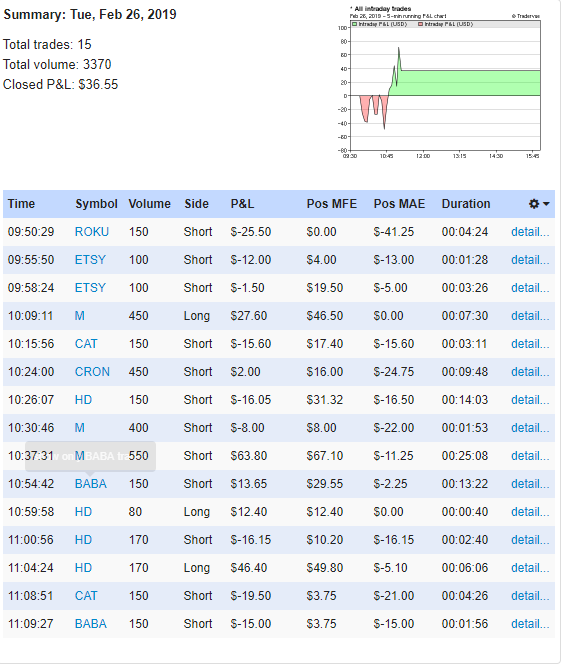Click the $31.32 Pos MFE cell
563x666 pixels.
coord(325,400)
